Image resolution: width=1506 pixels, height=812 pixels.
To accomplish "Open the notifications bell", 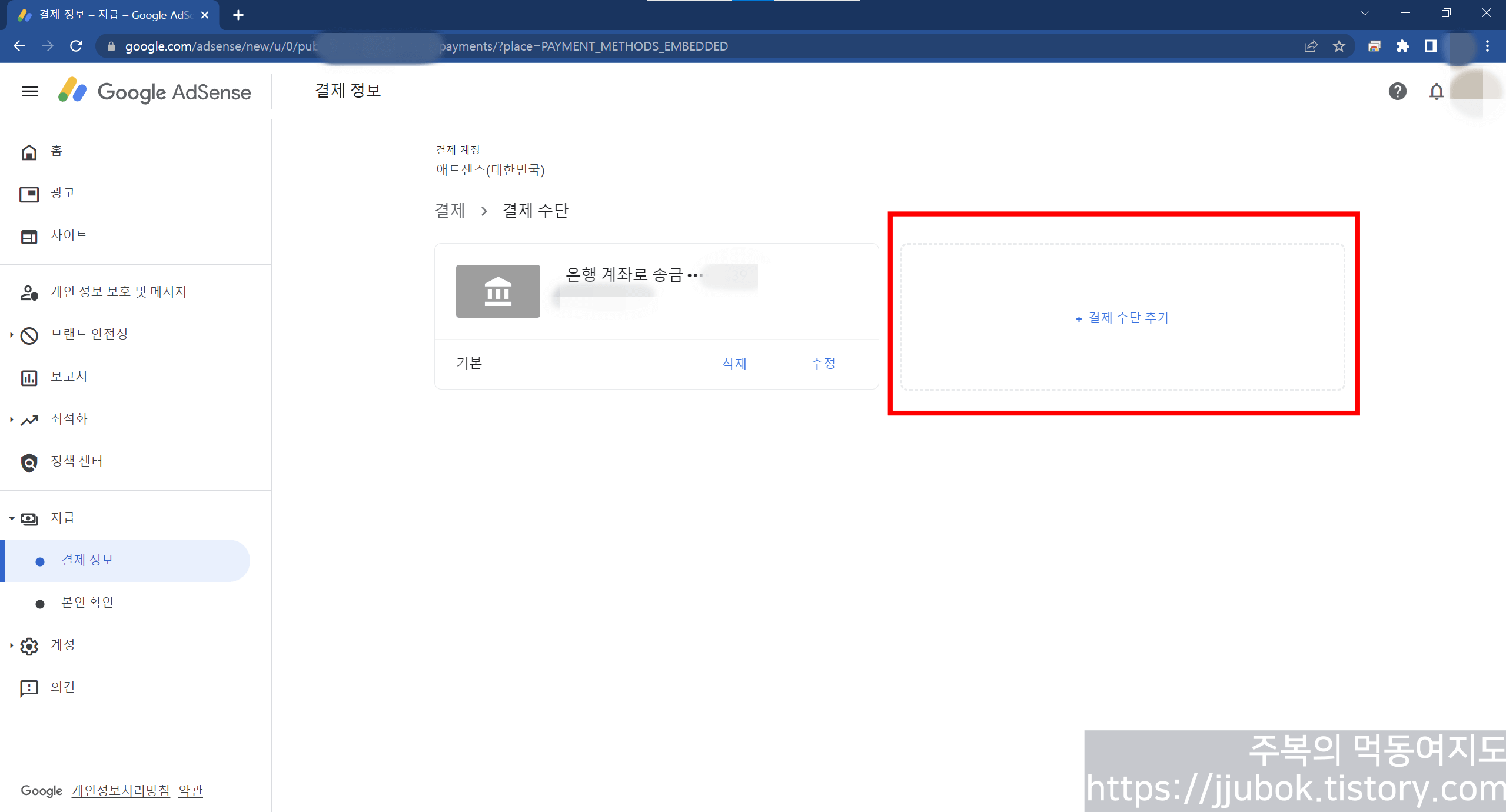I will (x=1436, y=91).
